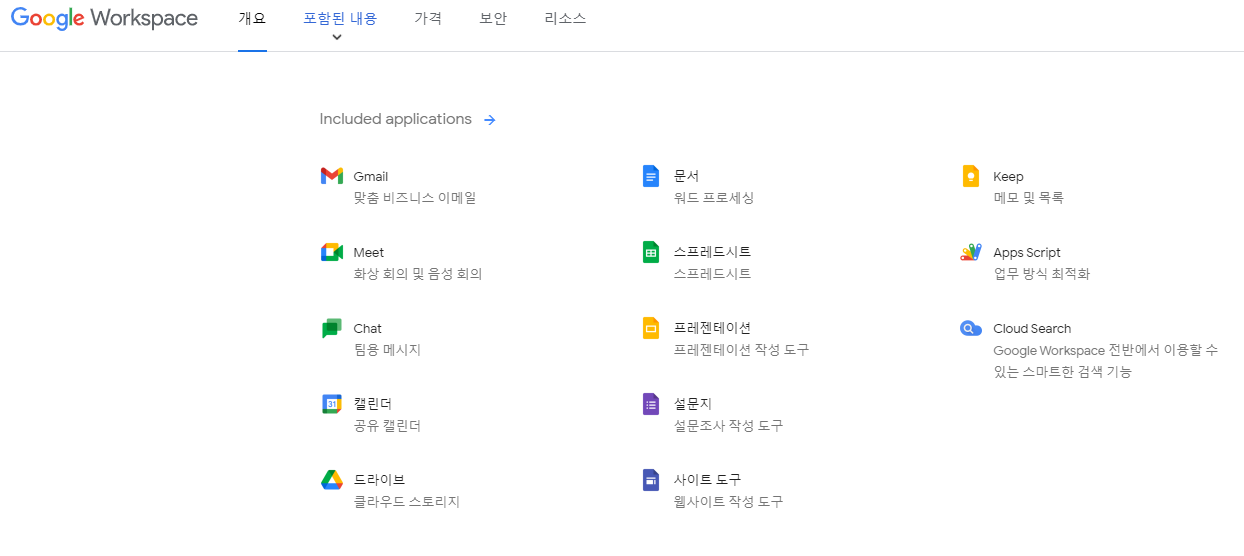1244x556 pixels.
Task: Open the 포함된 내용 menu
Action: [x=340, y=18]
